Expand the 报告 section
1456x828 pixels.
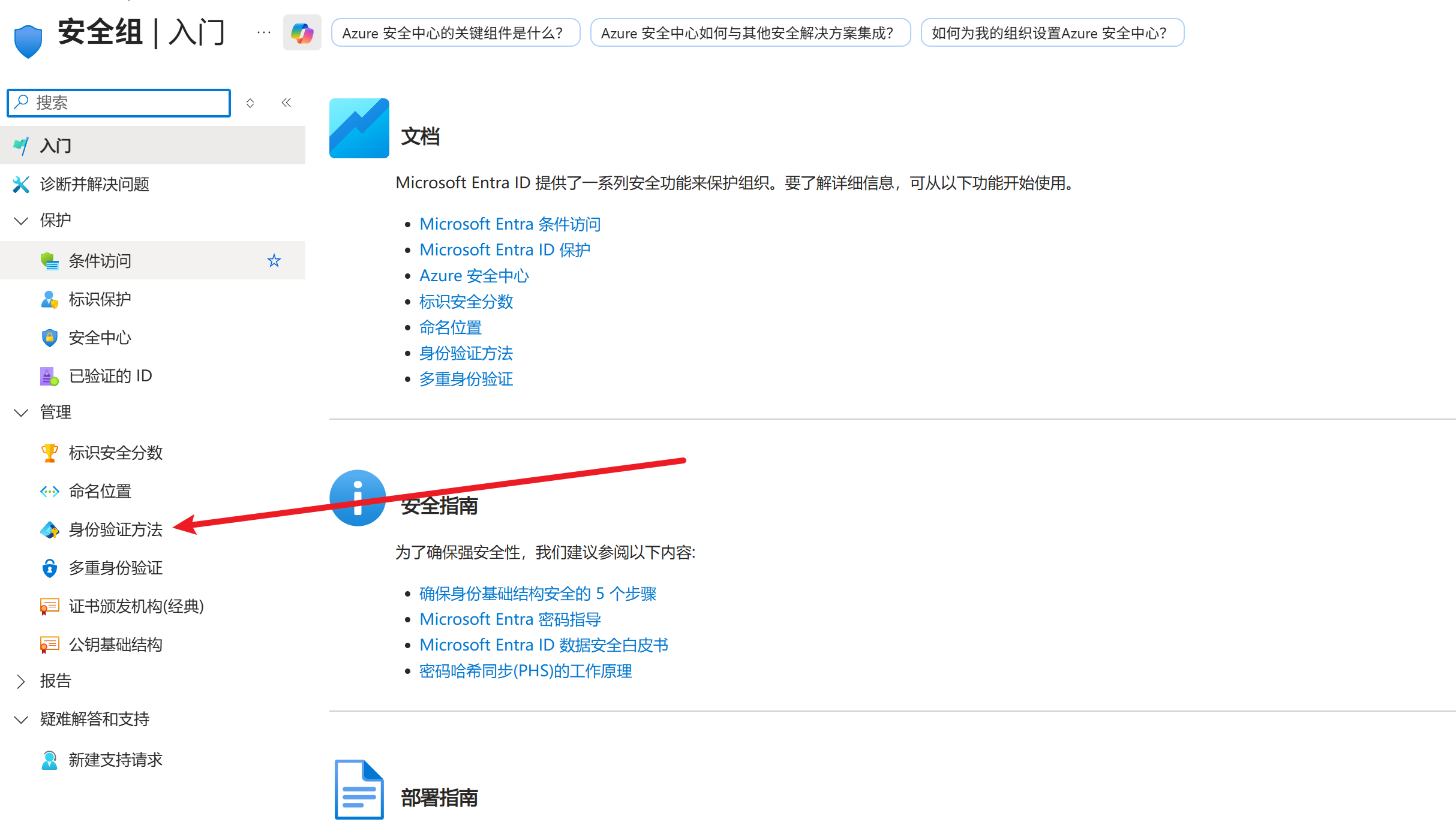21,681
